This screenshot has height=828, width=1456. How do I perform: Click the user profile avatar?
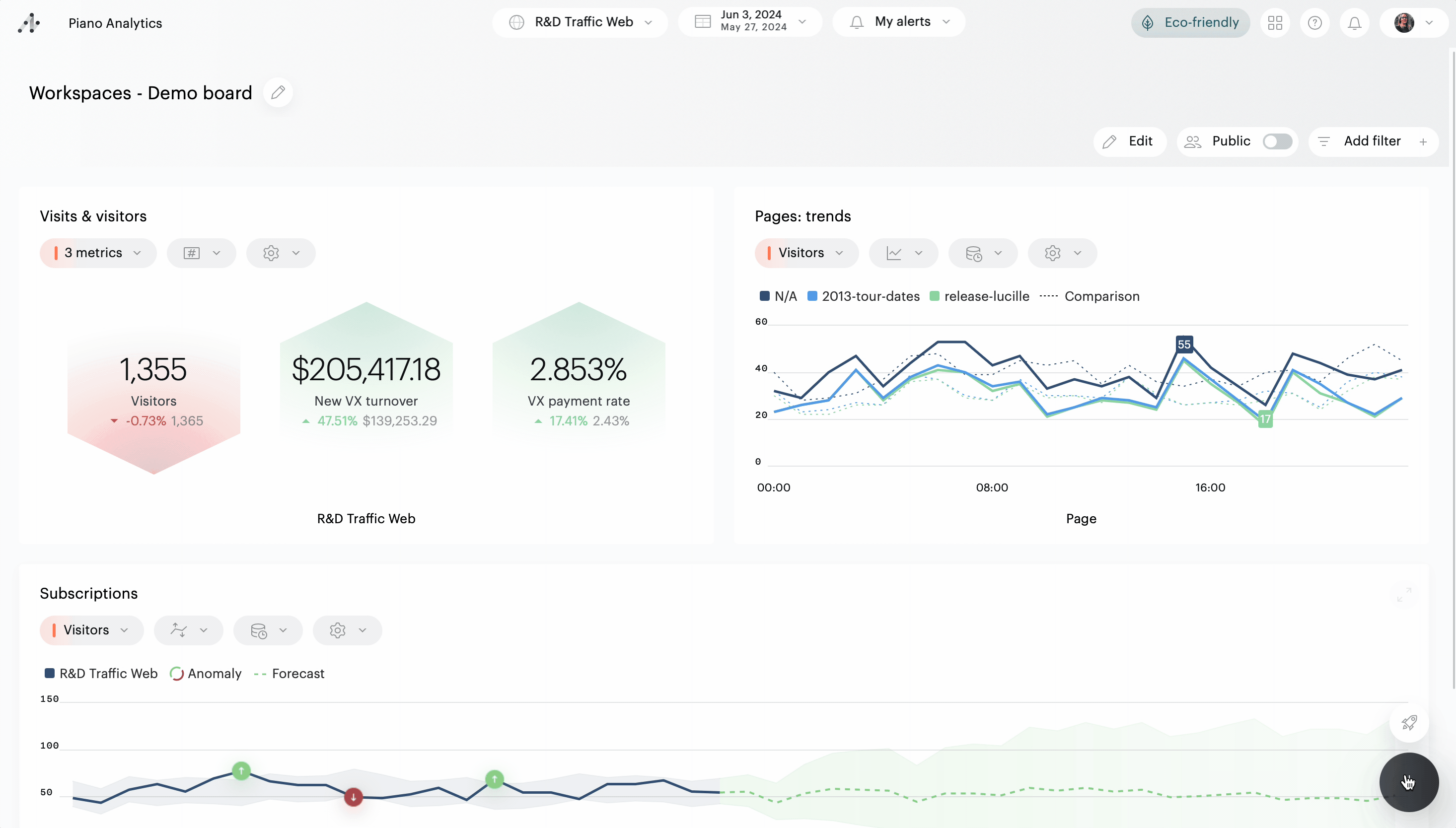click(x=1404, y=23)
